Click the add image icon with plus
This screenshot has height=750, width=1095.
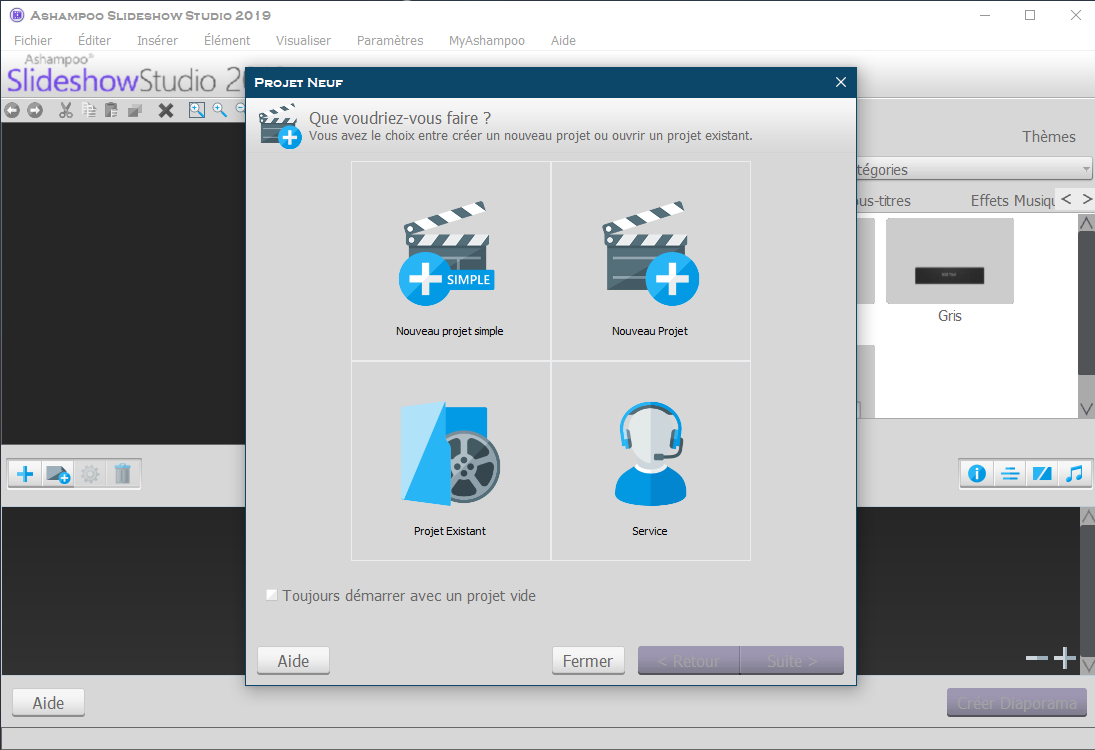pos(58,474)
